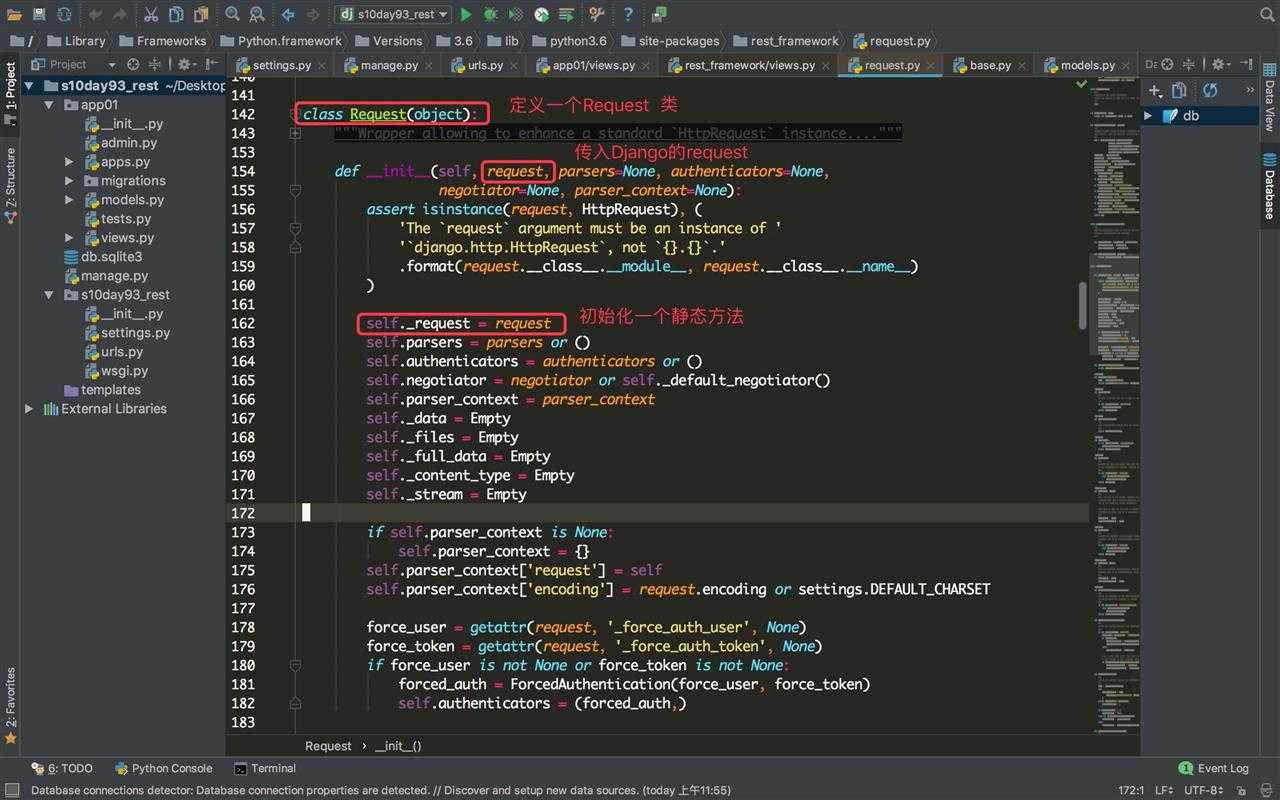Image resolution: width=1280 pixels, height=800 pixels.
Task: Click the Replace toolbar icon
Action: click(257, 14)
